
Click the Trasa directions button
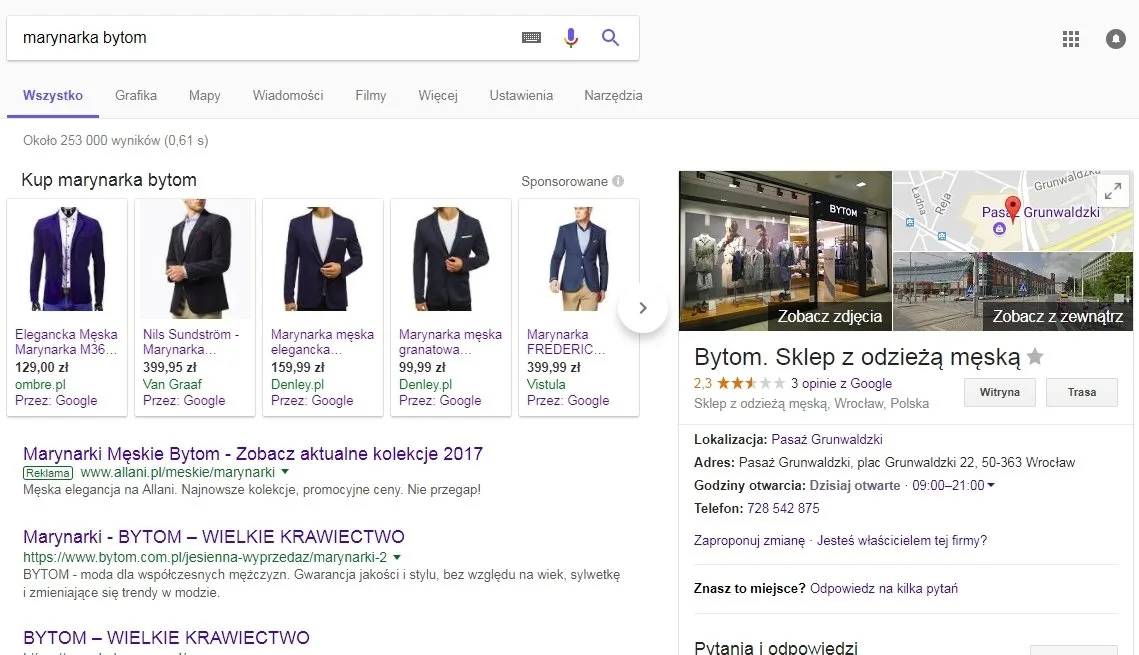pos(1082,392)
